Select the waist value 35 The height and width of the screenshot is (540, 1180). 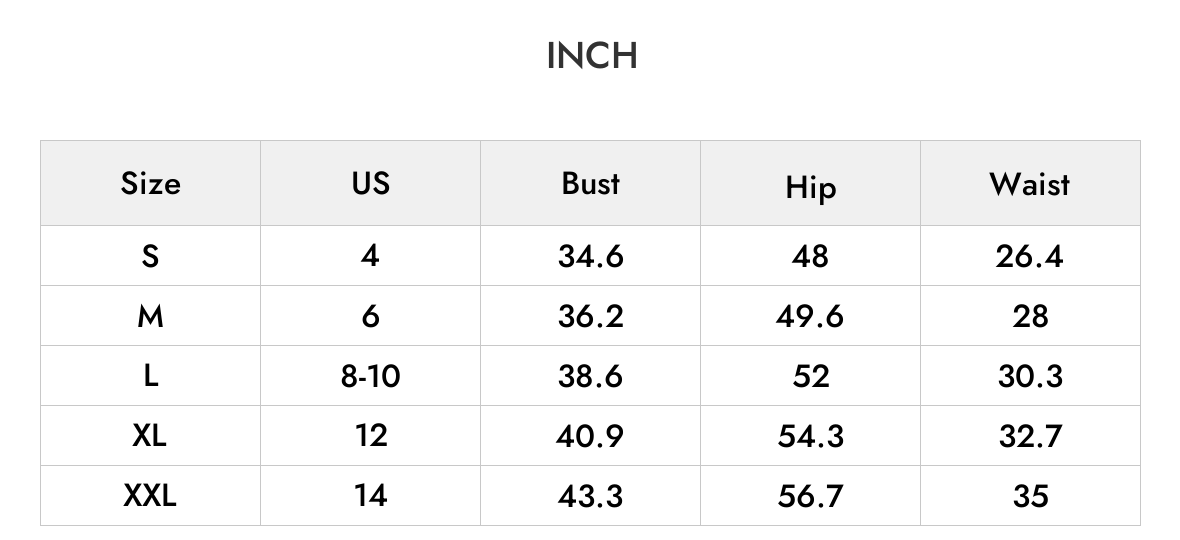point(1030,496)
